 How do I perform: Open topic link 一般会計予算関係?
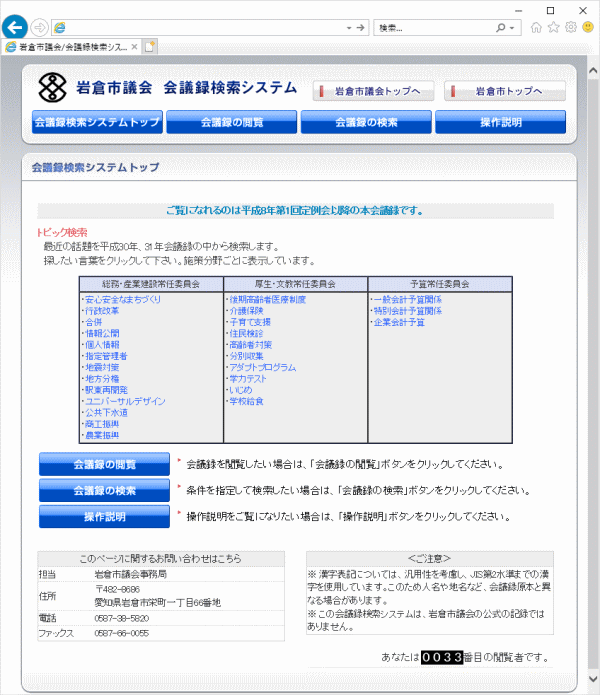click(x=408, y=299)
